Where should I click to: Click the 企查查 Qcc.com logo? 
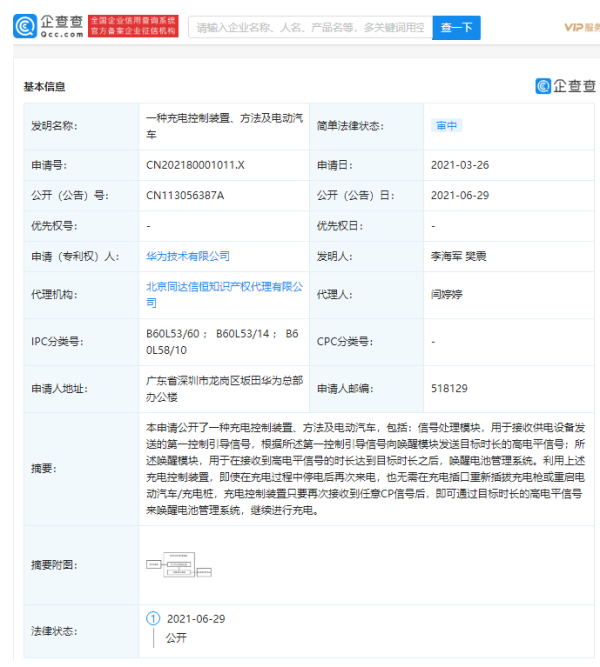coord(48,26)
